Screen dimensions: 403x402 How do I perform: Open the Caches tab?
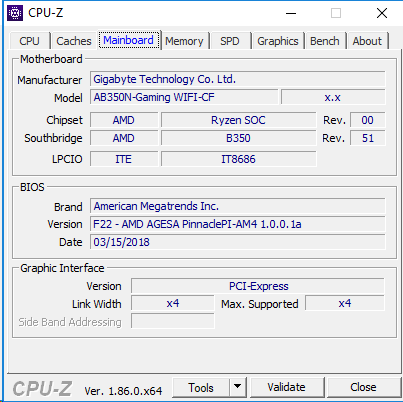74,41
